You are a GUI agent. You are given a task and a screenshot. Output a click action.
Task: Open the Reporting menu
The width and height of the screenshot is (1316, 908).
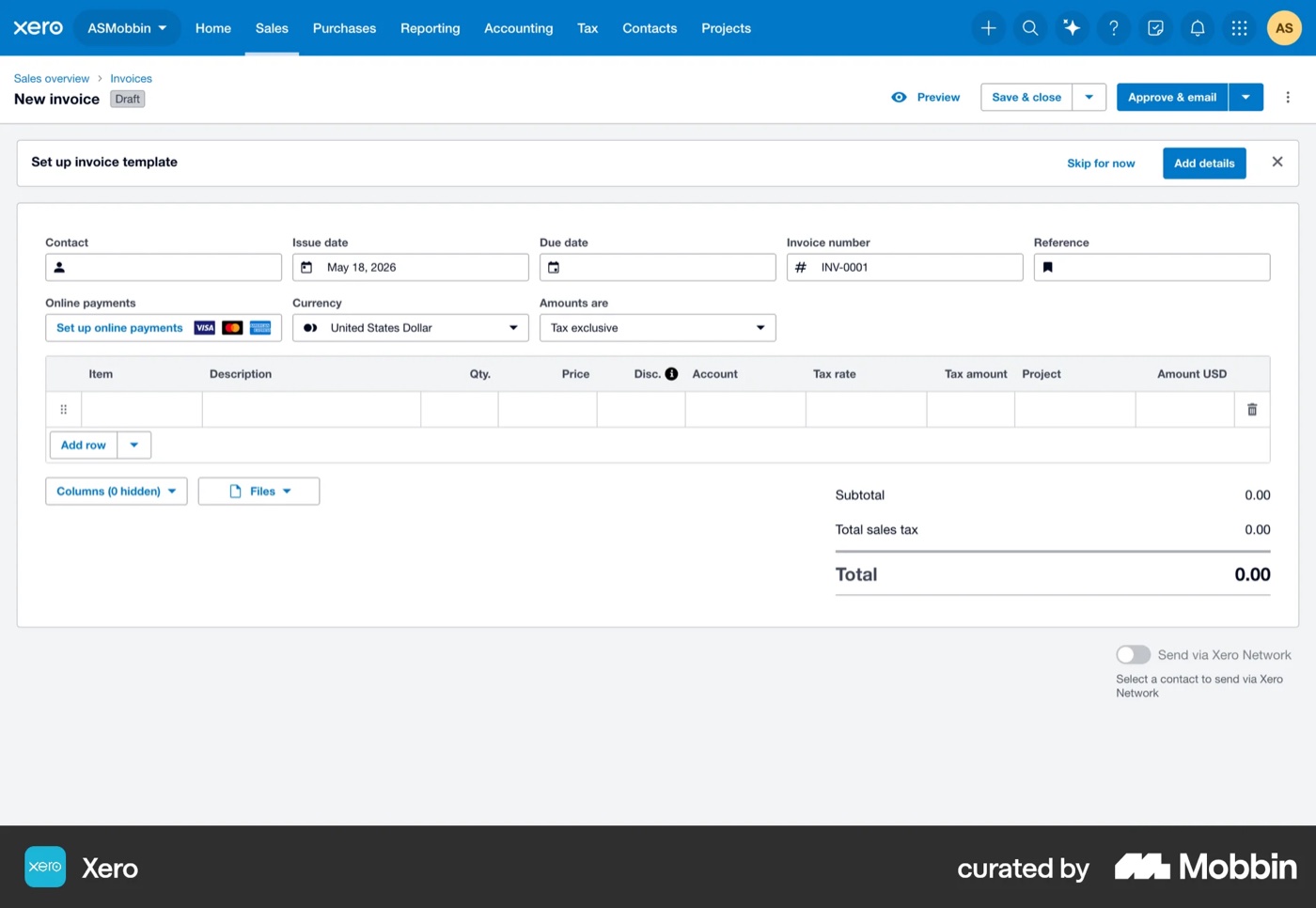[x=431, y=28]
